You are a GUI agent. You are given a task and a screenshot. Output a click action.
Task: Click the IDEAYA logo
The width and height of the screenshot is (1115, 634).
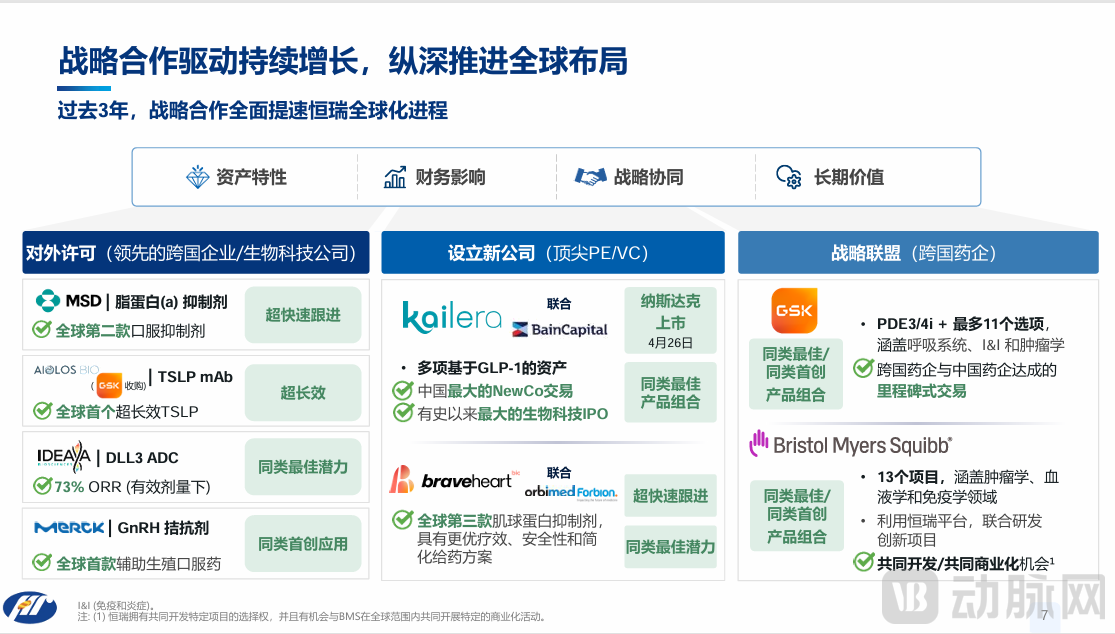(x=63, y=456)
